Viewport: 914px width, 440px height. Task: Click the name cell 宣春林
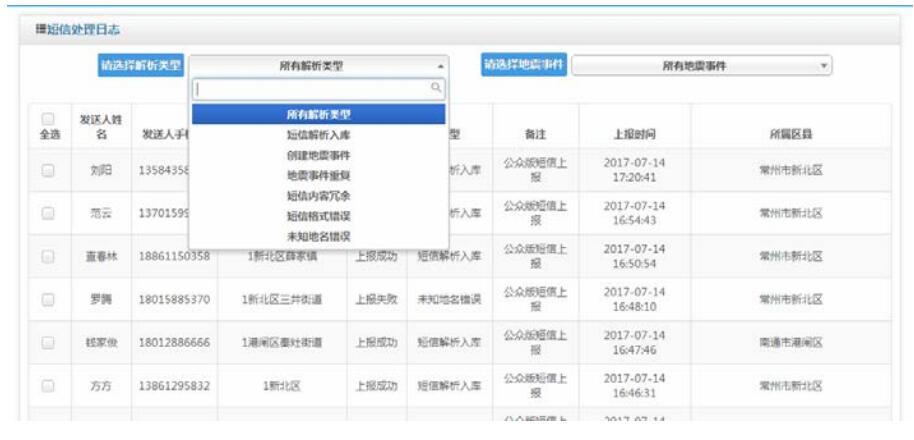point(101,256)
